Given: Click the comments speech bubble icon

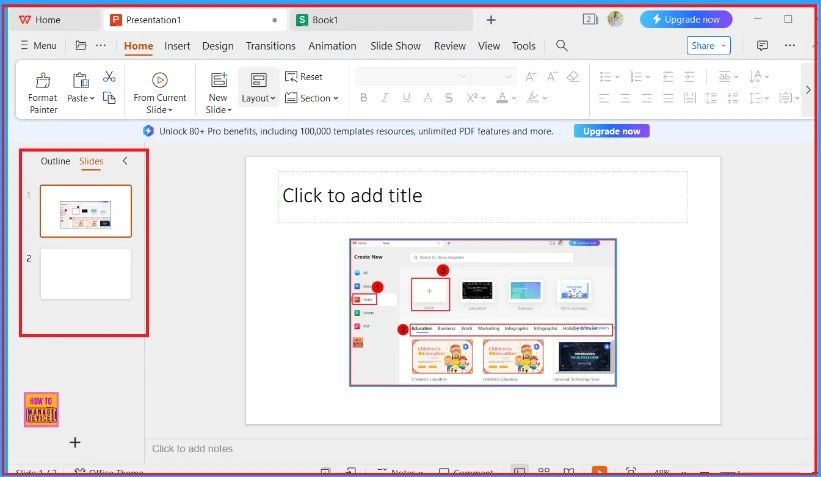Looking at the screenshot, I should tap(762, 46).
